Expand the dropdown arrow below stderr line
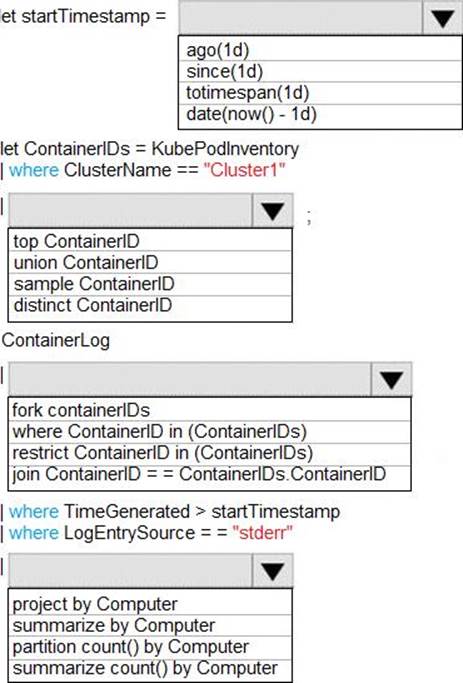The image size is (463, 683). (273, 571)
